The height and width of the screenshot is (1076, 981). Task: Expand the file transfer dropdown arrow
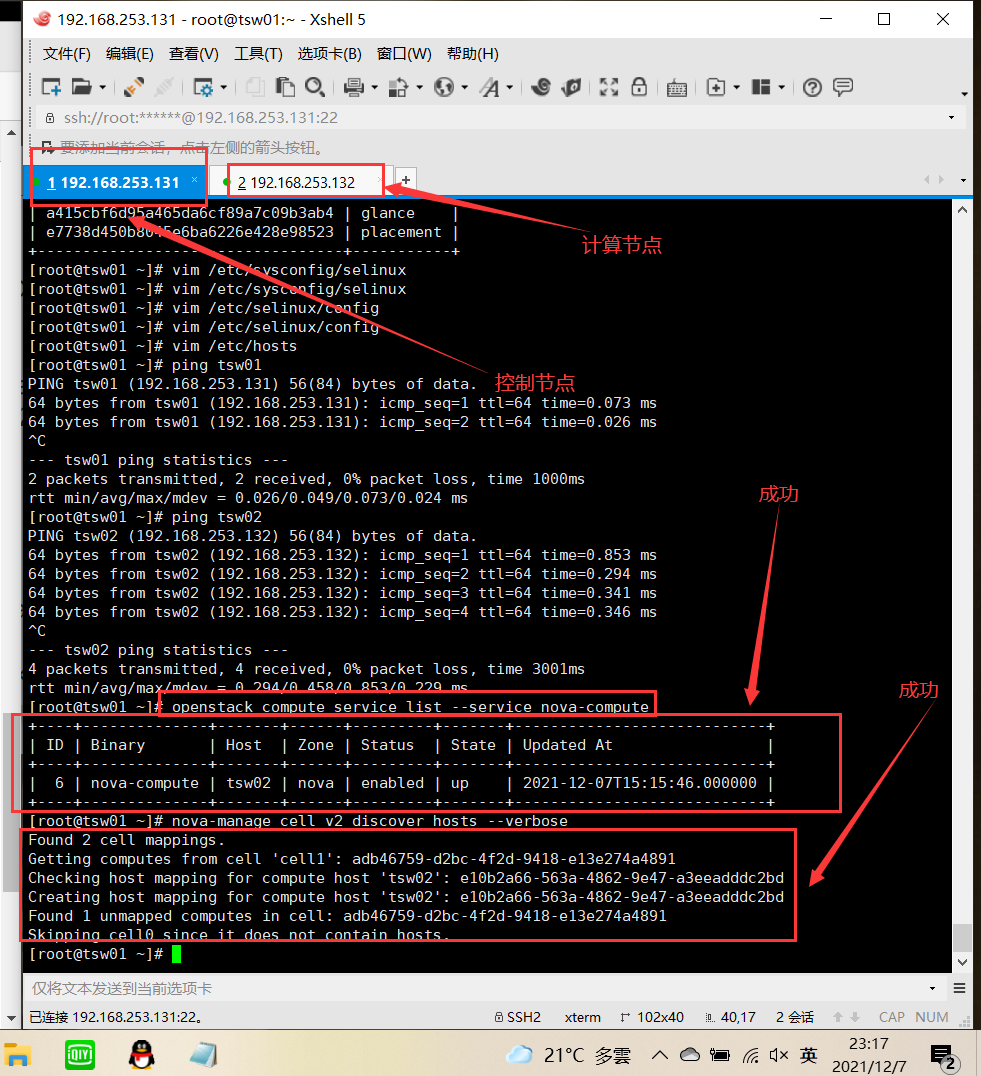coord(419,88)
